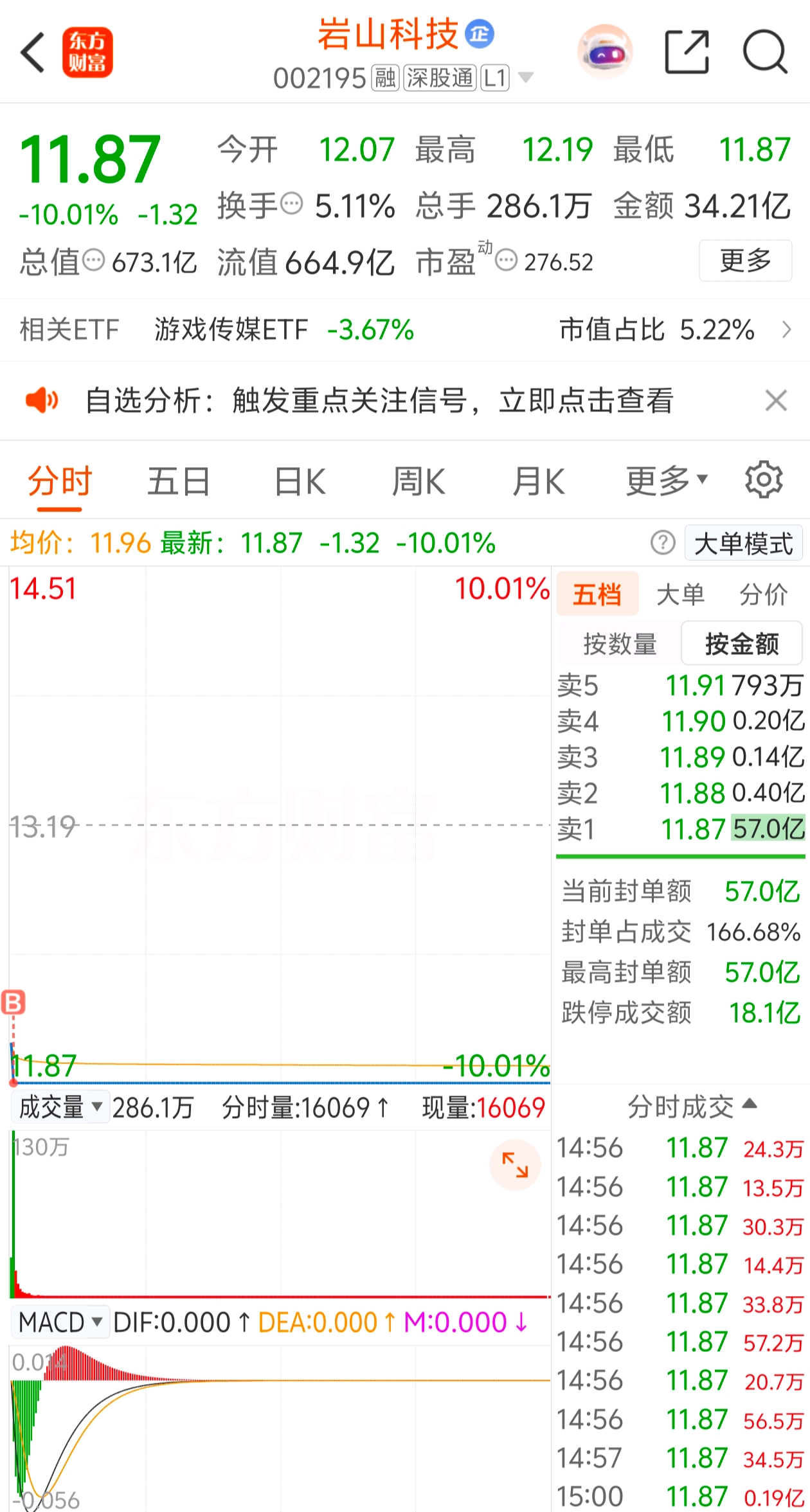Tap the L1 level tag
The height and width of the screenshot is (1512, 810).
[x=495, y=78]
